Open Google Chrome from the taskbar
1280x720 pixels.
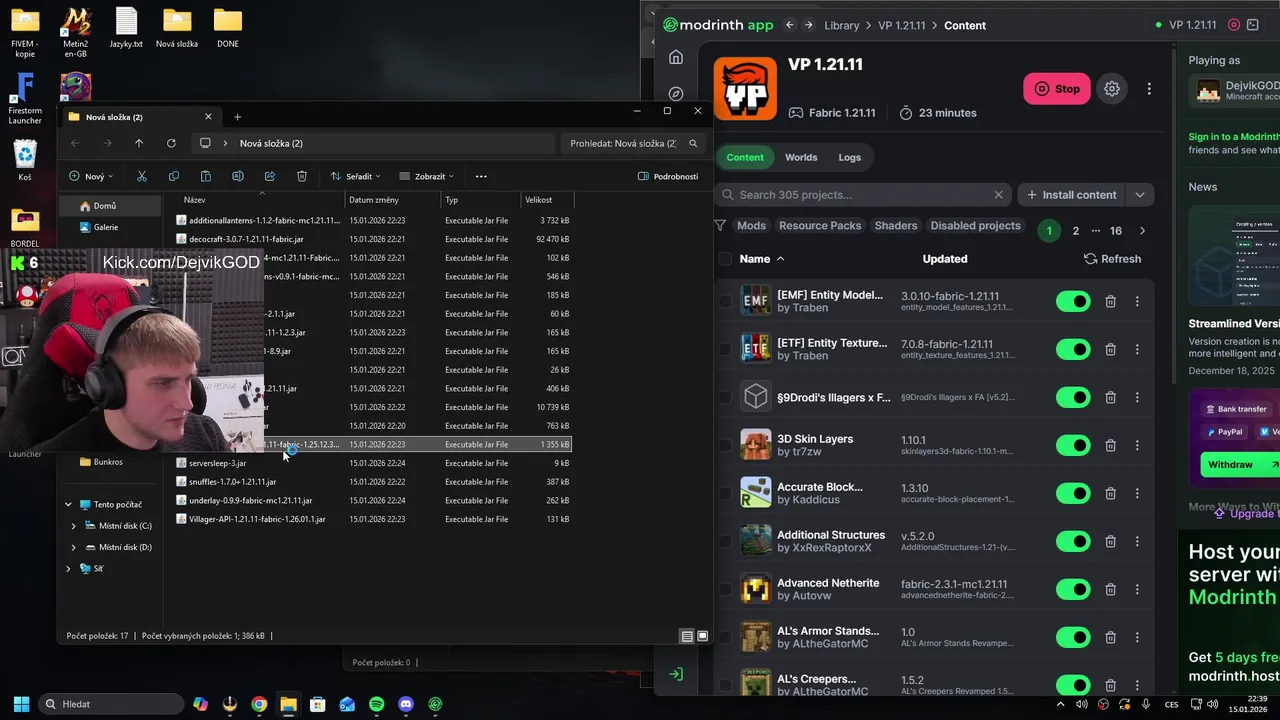pyautogui.click(x=259, y=704)
